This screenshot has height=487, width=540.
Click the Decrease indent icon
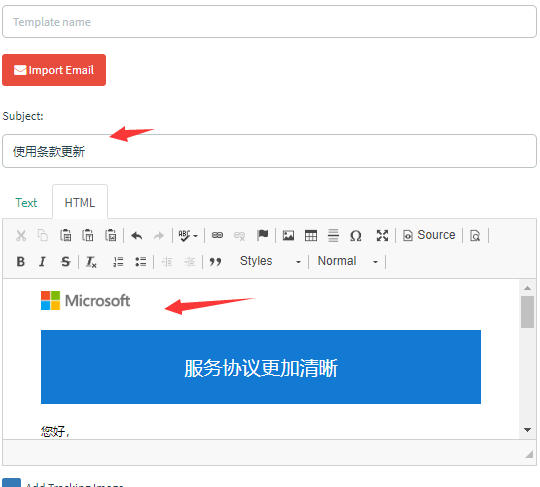pyautogui.click(x=167, y=262)
